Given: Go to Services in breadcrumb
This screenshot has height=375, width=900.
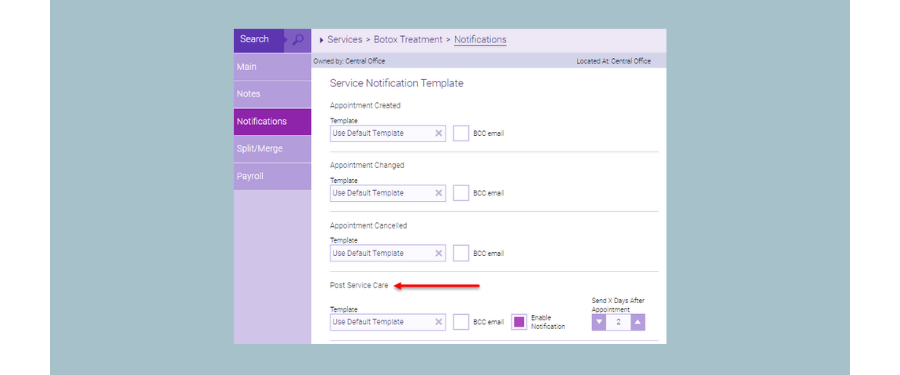Looking at the screenshot, I should click(344, 40).
